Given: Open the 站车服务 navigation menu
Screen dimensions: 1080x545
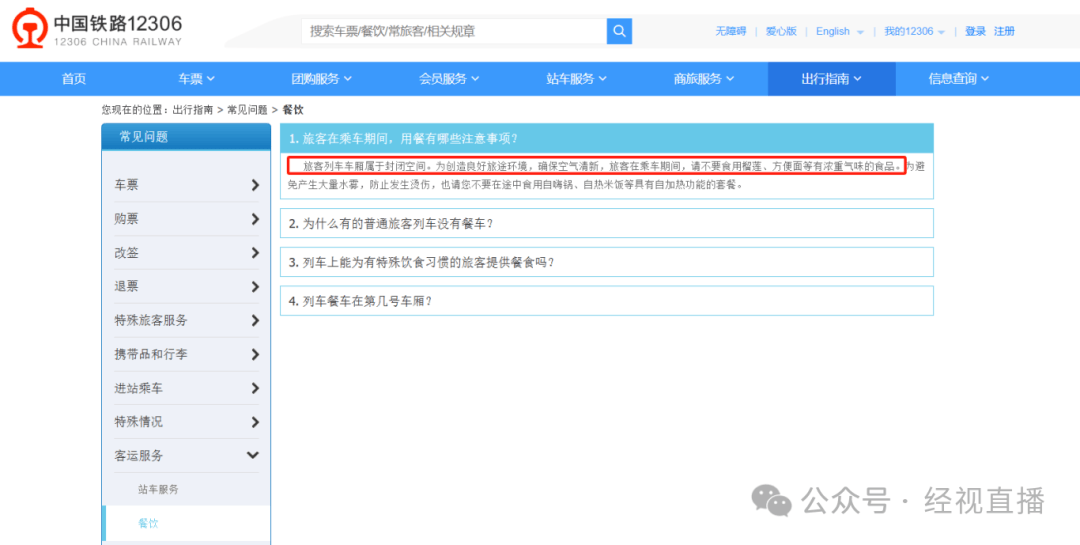Looking at the screenshot, I should coord(577,79).
